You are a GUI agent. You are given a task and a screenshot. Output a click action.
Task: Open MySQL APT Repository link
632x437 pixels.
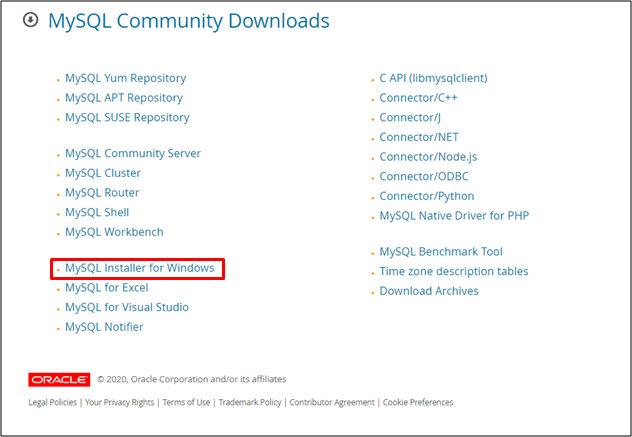124,98
